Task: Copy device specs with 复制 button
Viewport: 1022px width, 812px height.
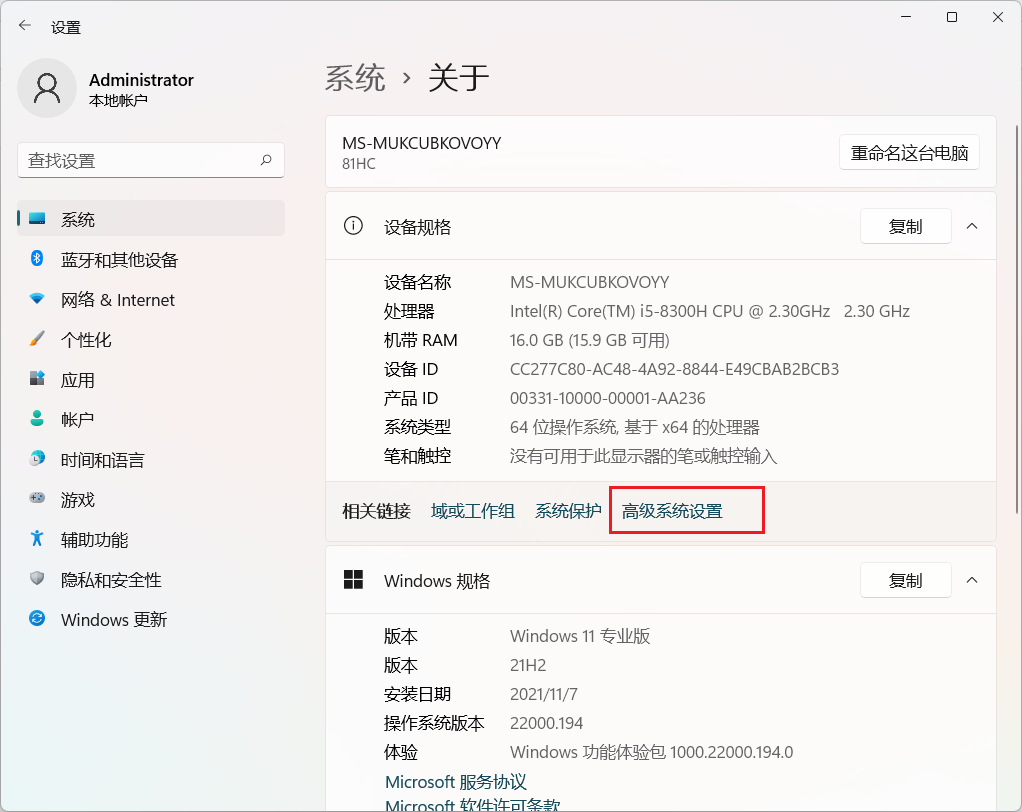Action: click(905, 226)
